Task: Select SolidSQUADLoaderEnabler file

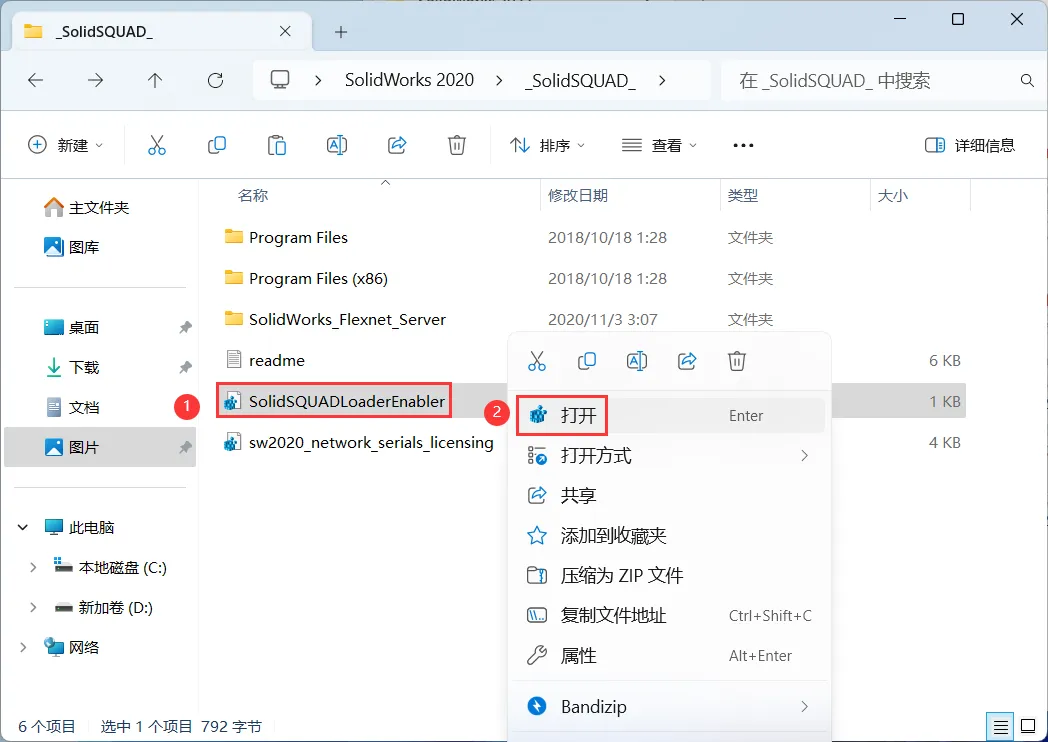Action: point(334,401)
